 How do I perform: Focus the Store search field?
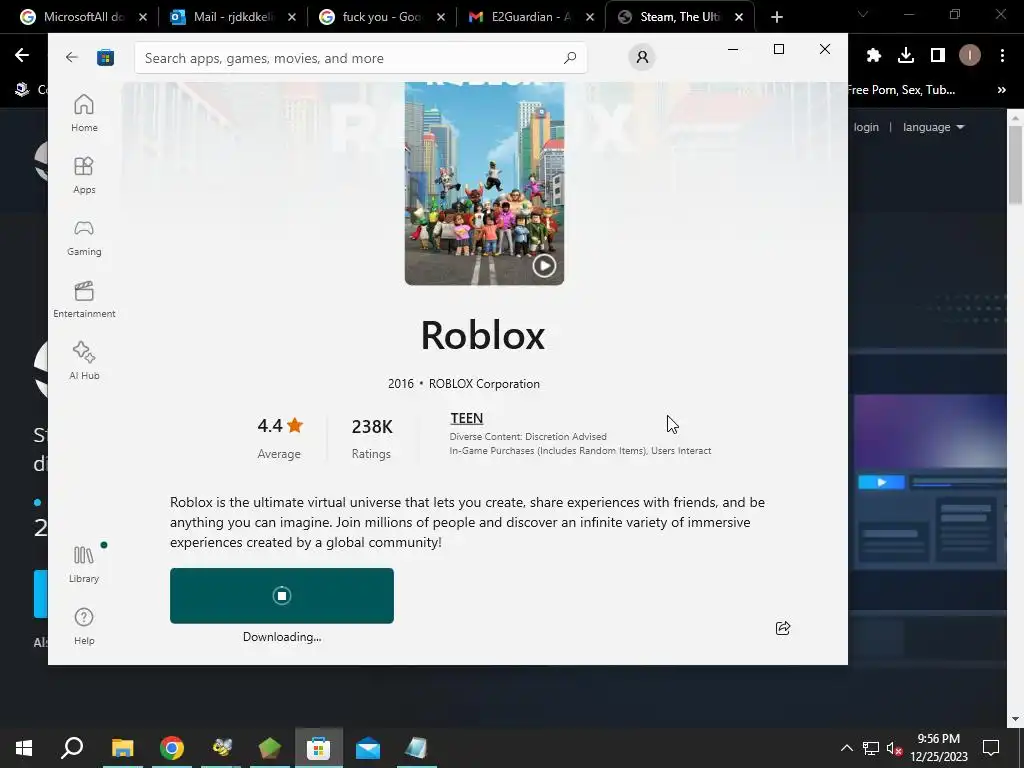pyautogui.click(x=360, y=58)
